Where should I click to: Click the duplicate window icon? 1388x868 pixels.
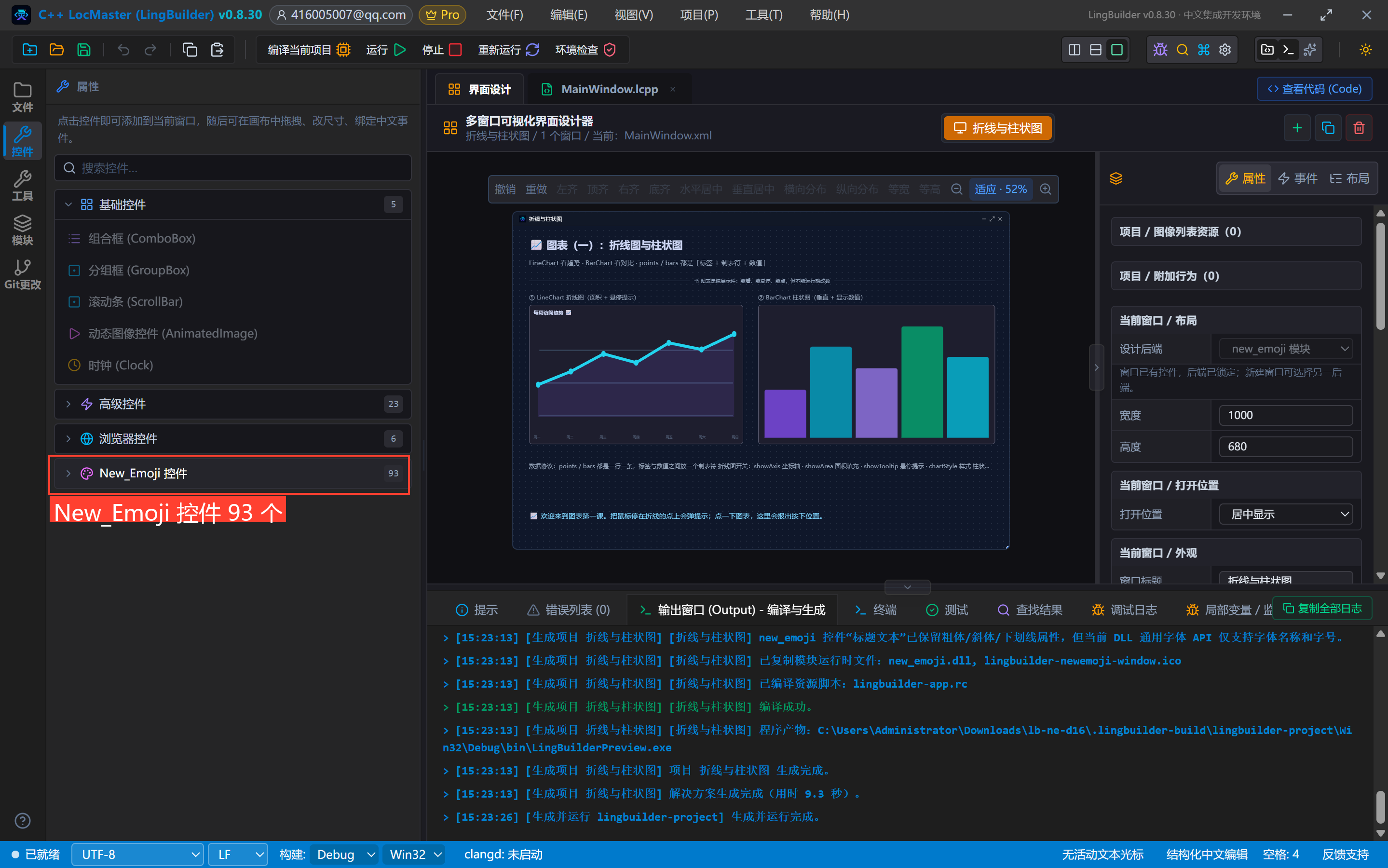pos(1328,128)
